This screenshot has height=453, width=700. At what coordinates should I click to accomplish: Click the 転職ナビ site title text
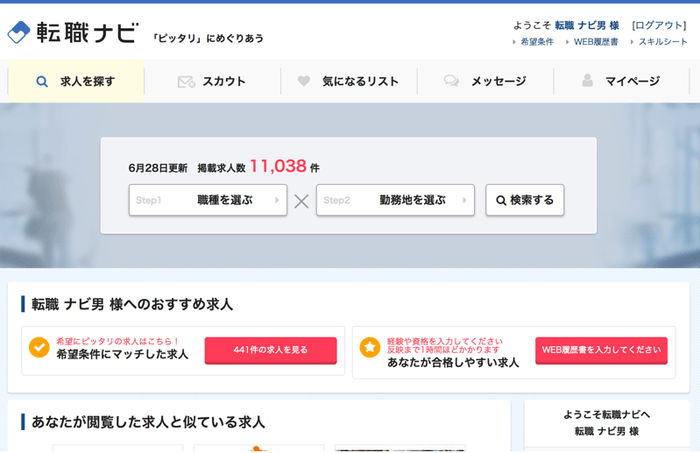click(88, 33)
